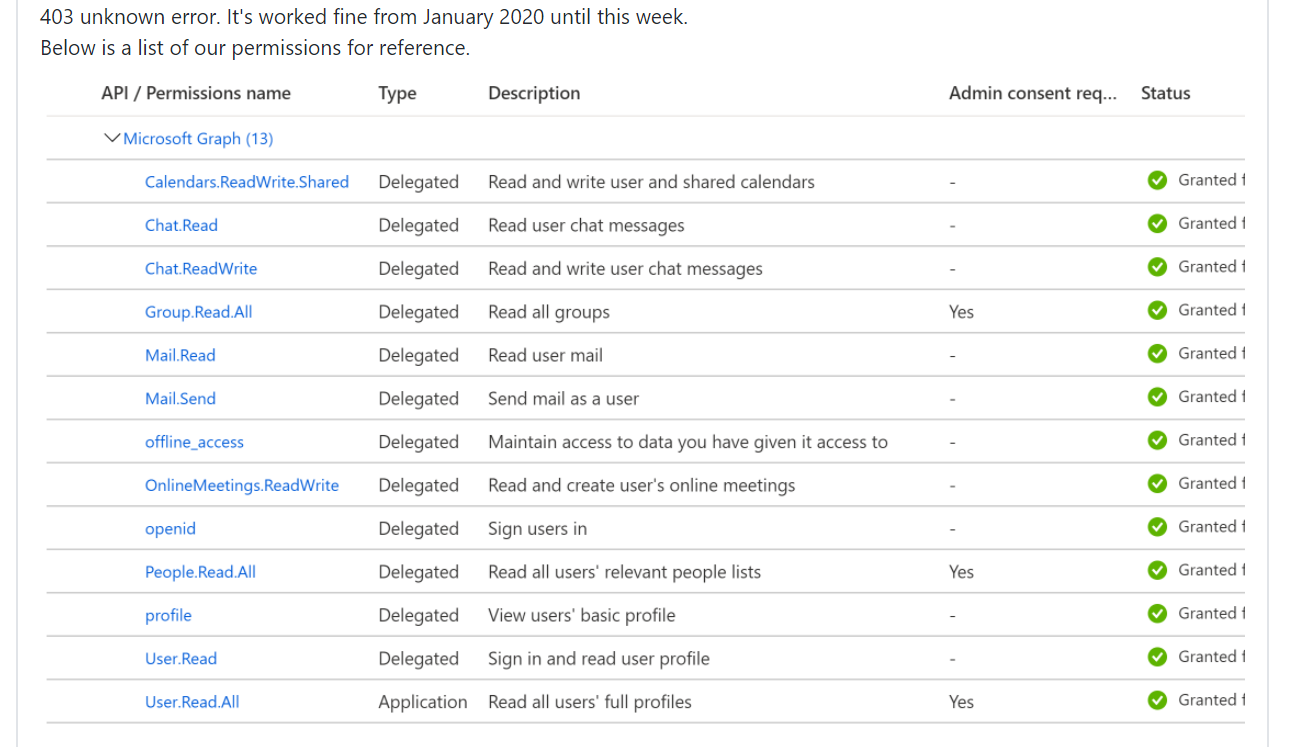Click the Admin consent required column header
This screenshot has height=747, width=1307.
1032,93
